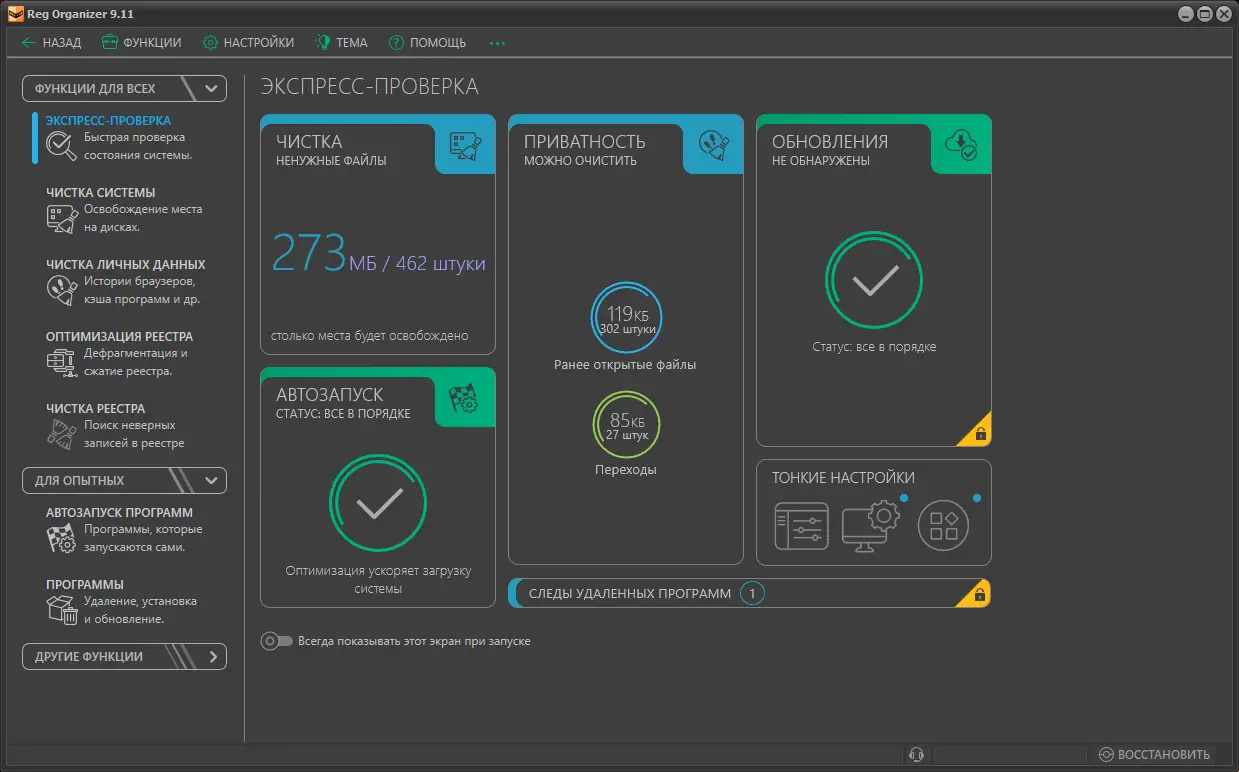This screenshot has height=772, width=1239.
Task: Click the personal data cleanup sidebar icon
Action: [61, 291]
